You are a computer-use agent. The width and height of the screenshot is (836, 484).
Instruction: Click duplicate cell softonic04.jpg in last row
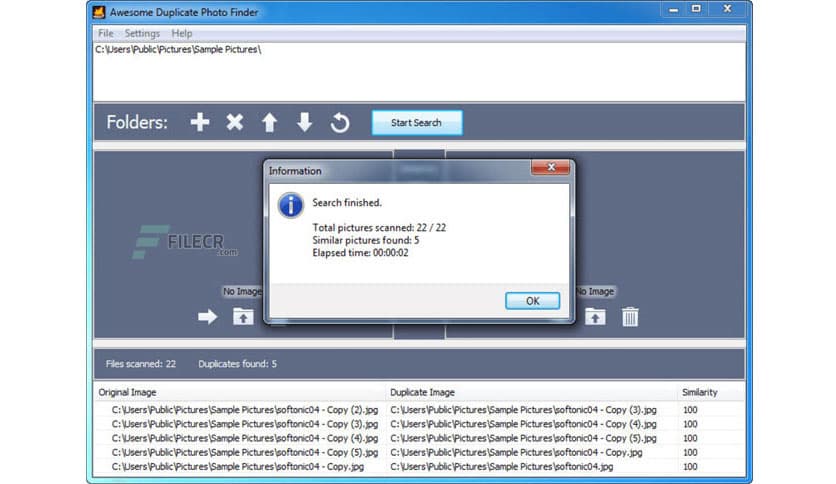click(502, 466)
